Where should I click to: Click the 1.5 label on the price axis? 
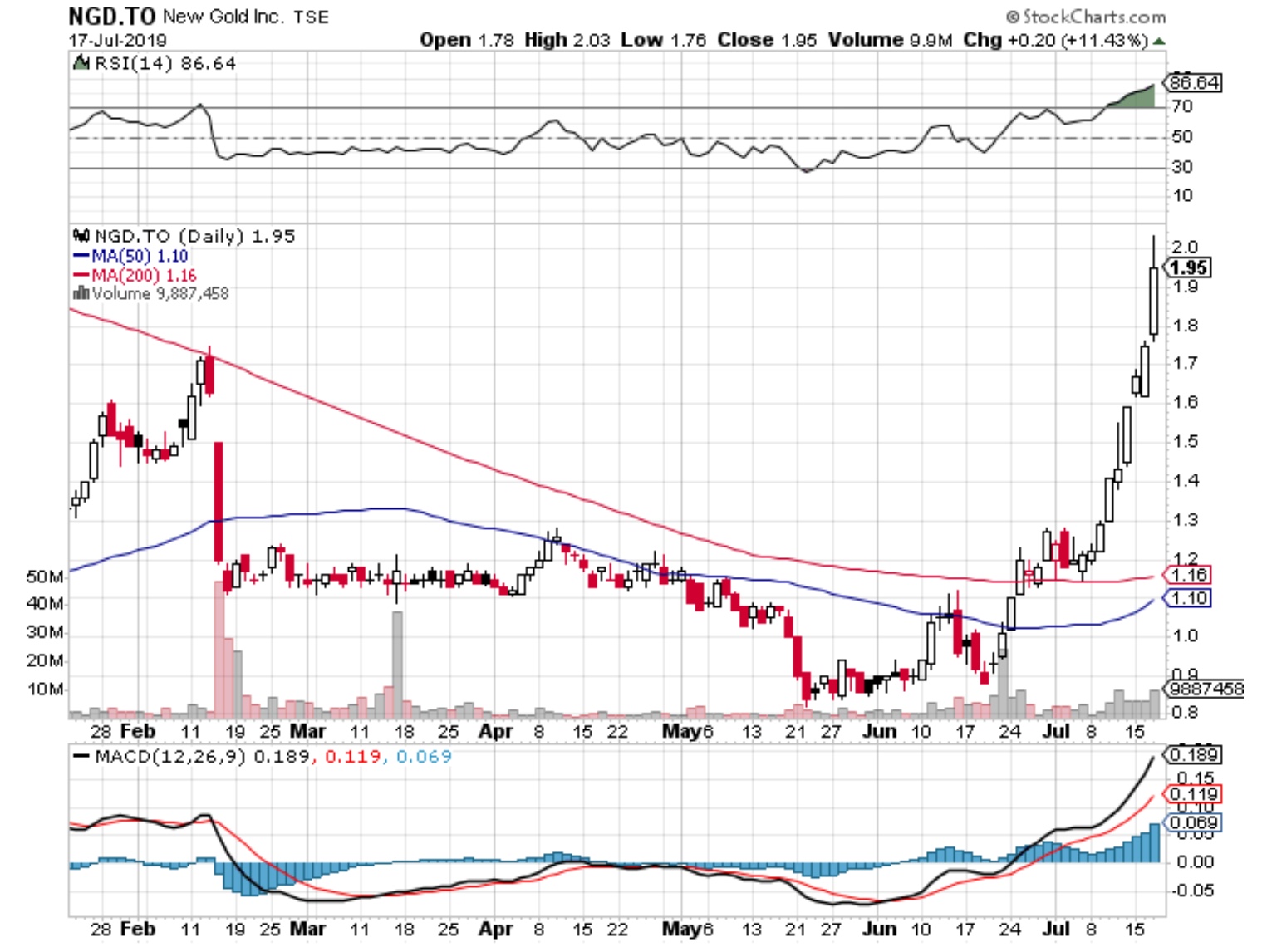[1185, 441]
